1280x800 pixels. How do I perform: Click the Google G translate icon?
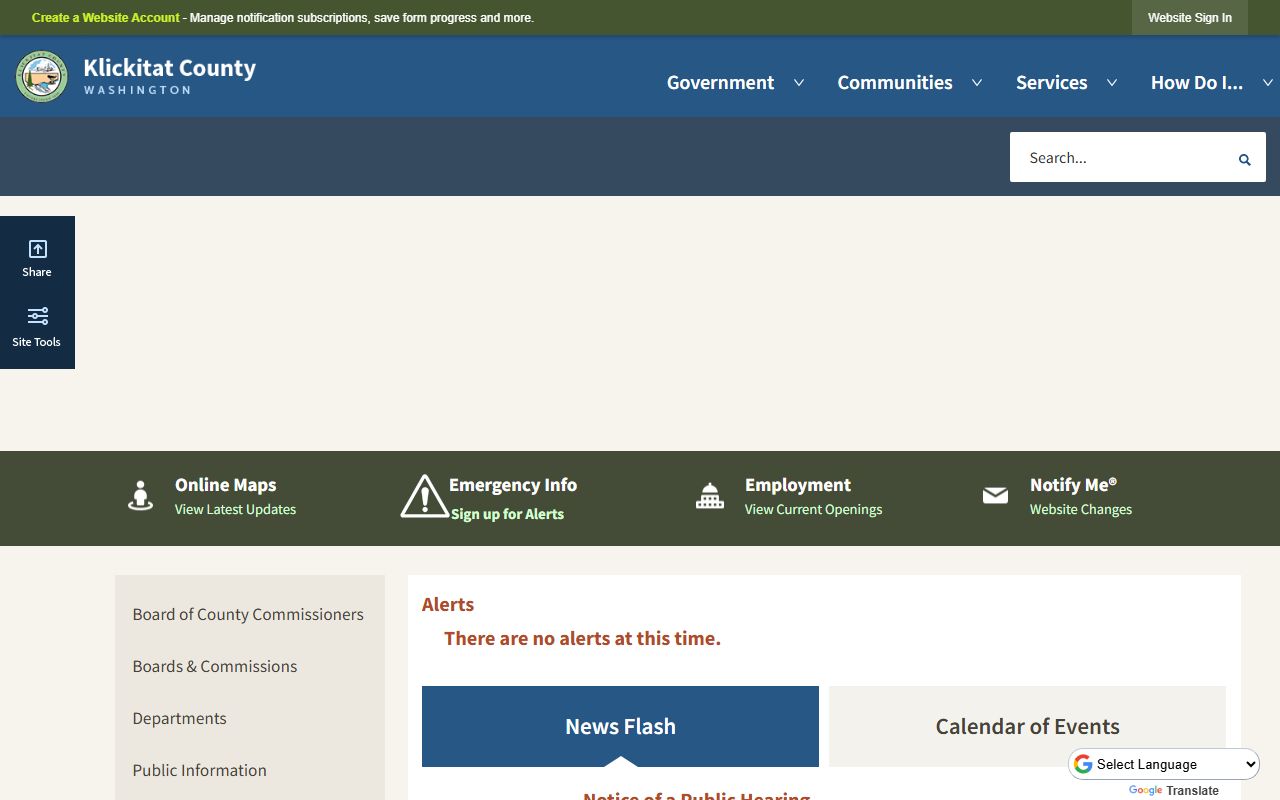1083,764
